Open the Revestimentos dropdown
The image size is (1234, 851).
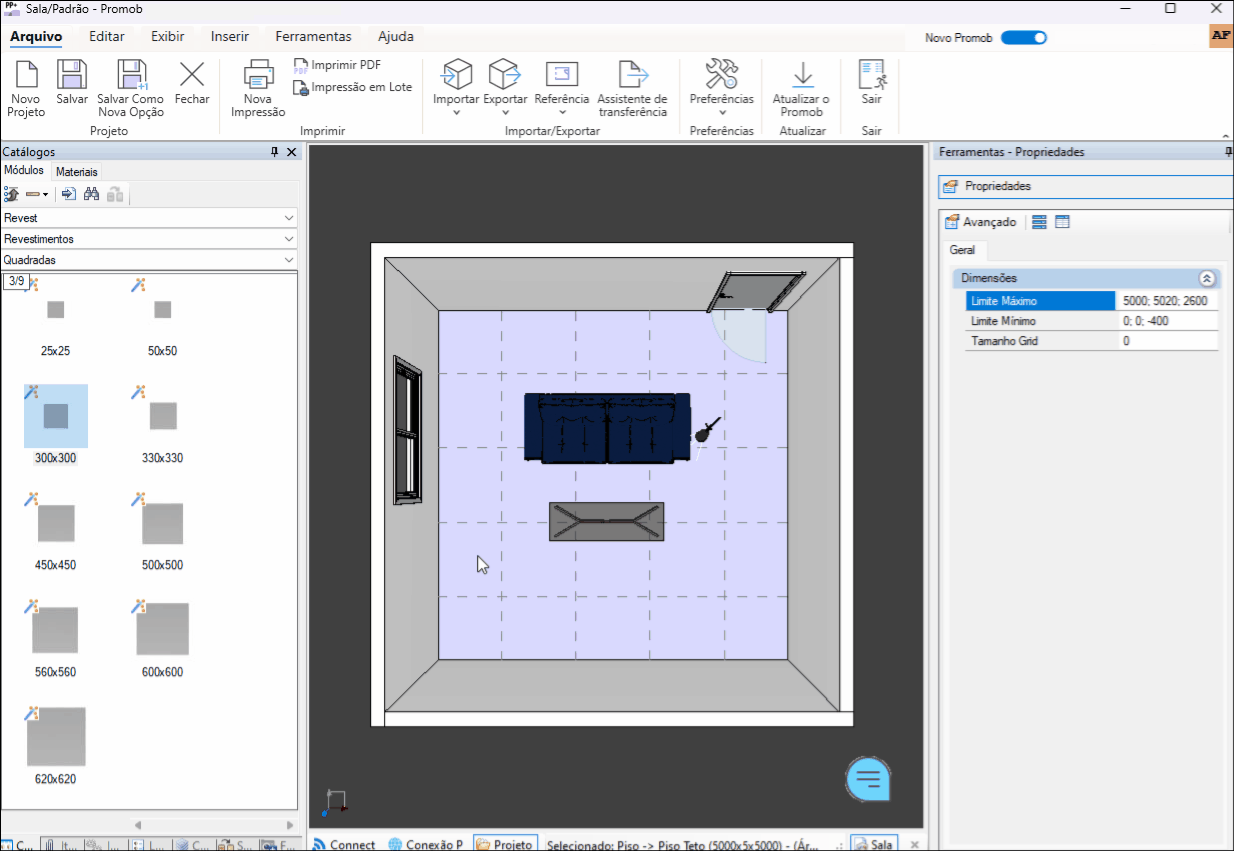pos(149,239)
